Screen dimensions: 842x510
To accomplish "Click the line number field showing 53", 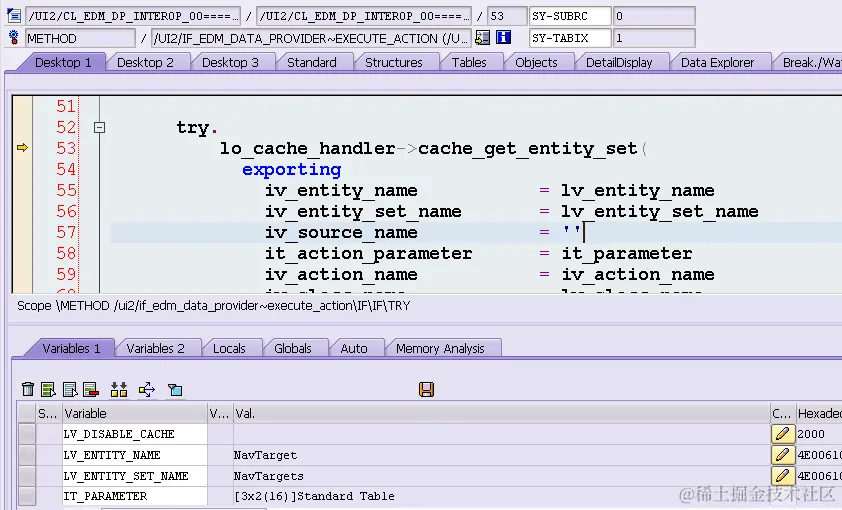I will (507, 16).
